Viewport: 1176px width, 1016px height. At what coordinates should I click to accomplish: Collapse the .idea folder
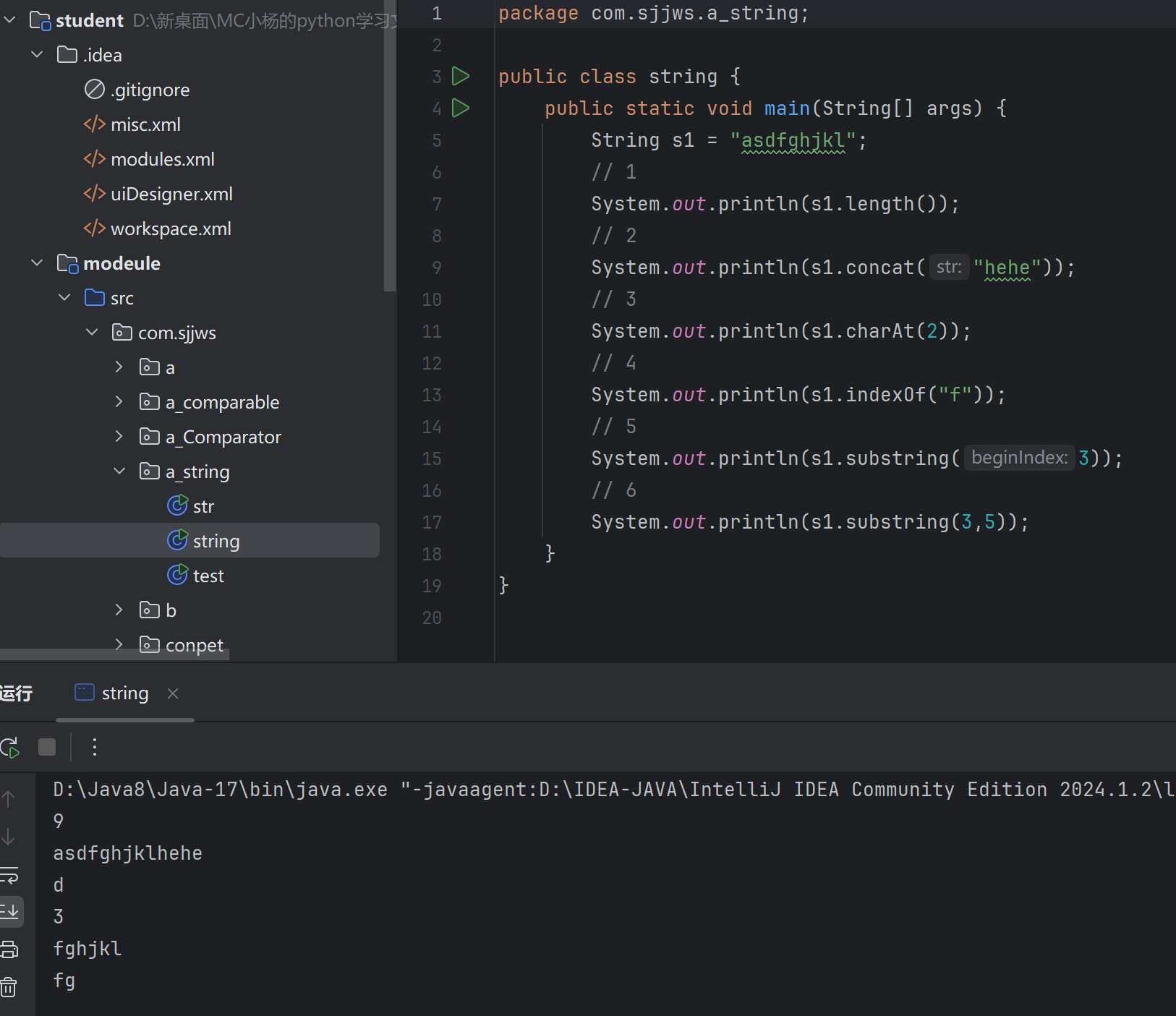37,55
